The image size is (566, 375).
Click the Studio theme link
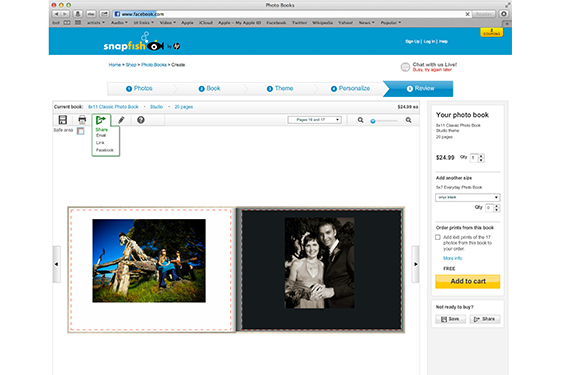click(156, 107)
